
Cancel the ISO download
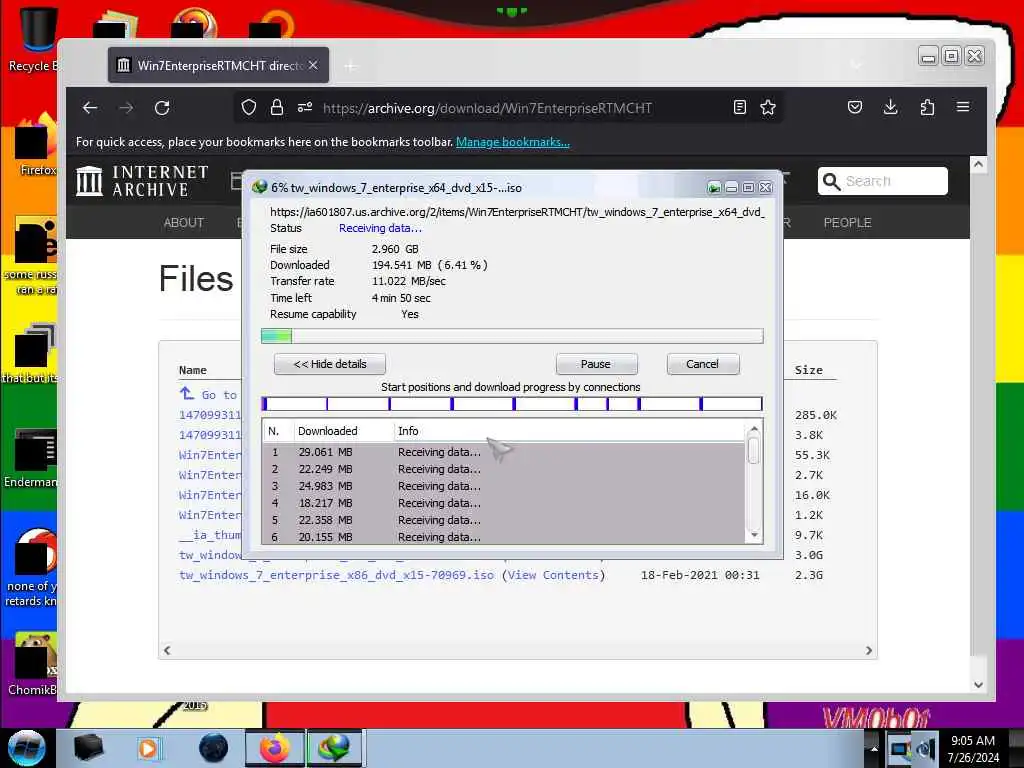[703, 364]
